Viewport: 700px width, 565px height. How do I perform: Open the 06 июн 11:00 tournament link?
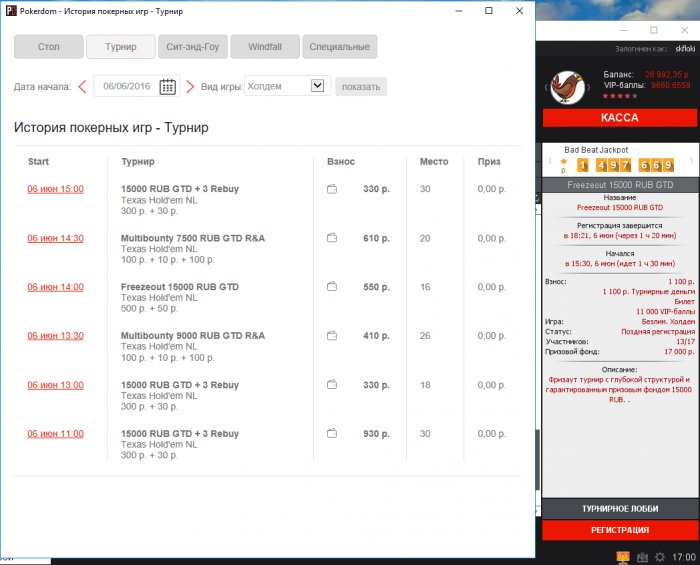click(x=55, y=434)
